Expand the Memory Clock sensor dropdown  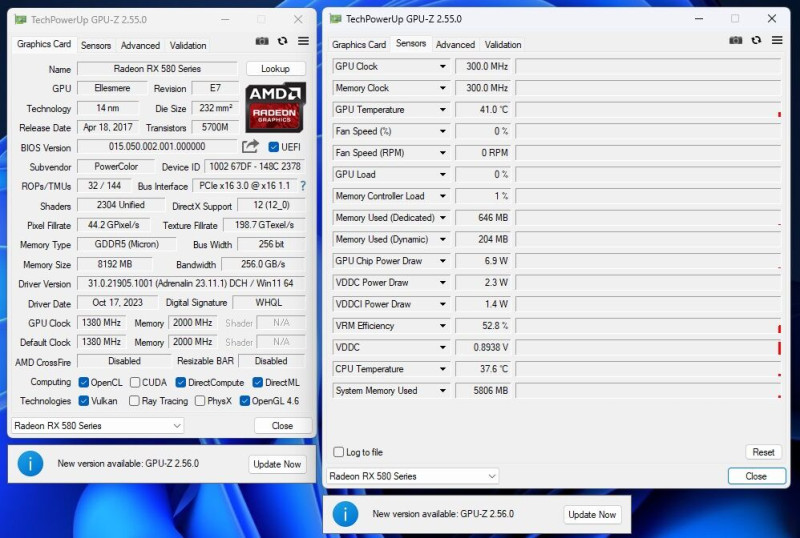click(x=442, y=88)
